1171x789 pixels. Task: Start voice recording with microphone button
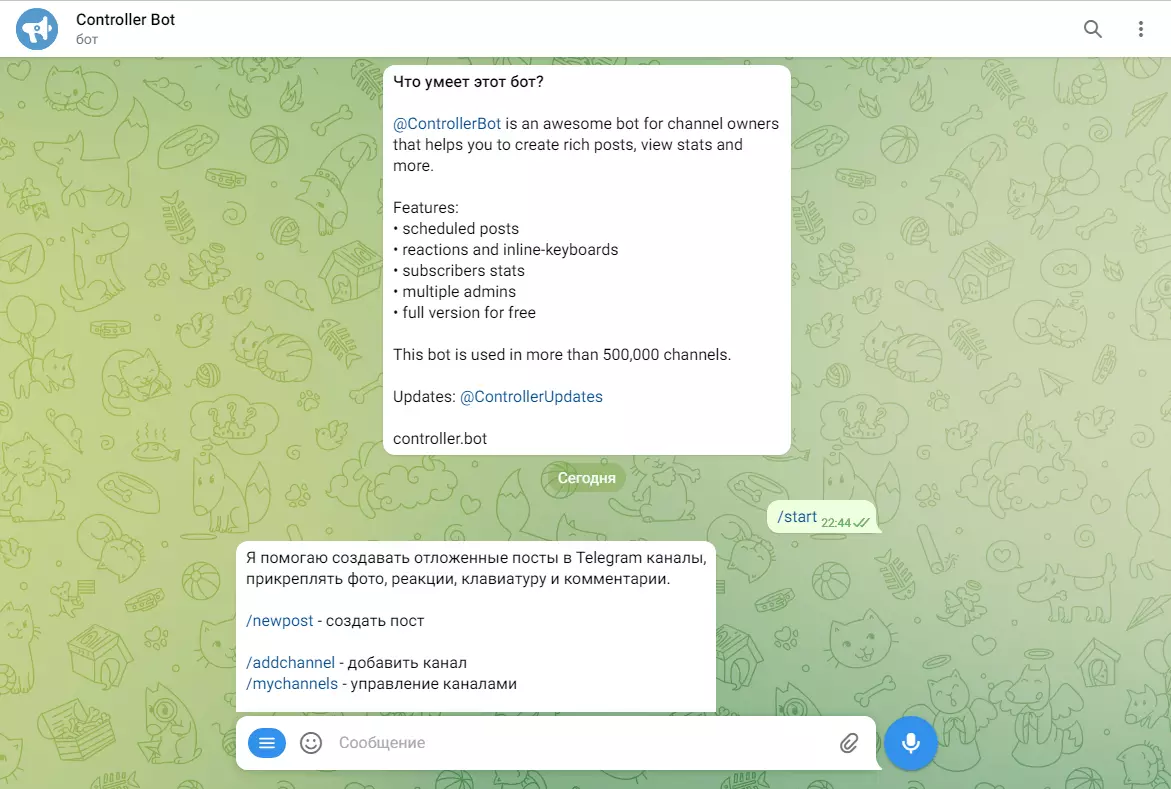point(910,743)
